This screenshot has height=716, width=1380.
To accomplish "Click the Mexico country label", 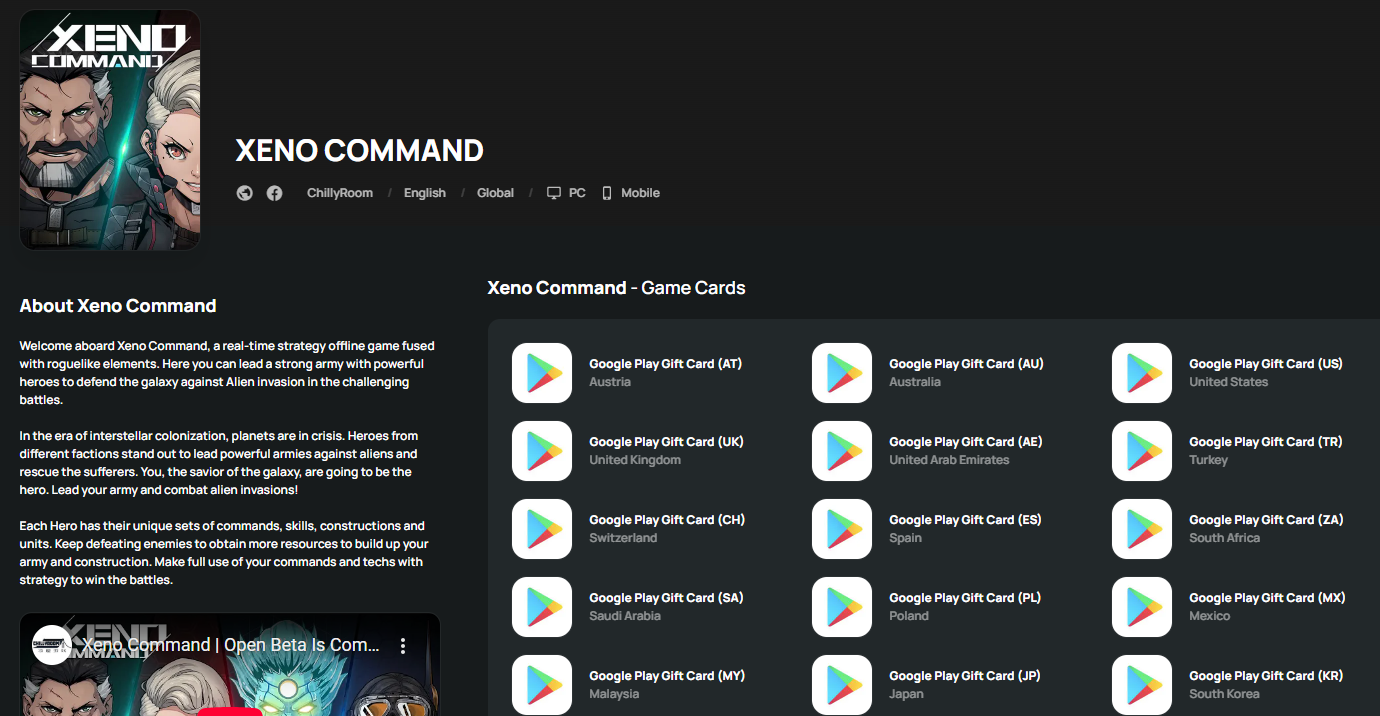I will point(1209,616).
